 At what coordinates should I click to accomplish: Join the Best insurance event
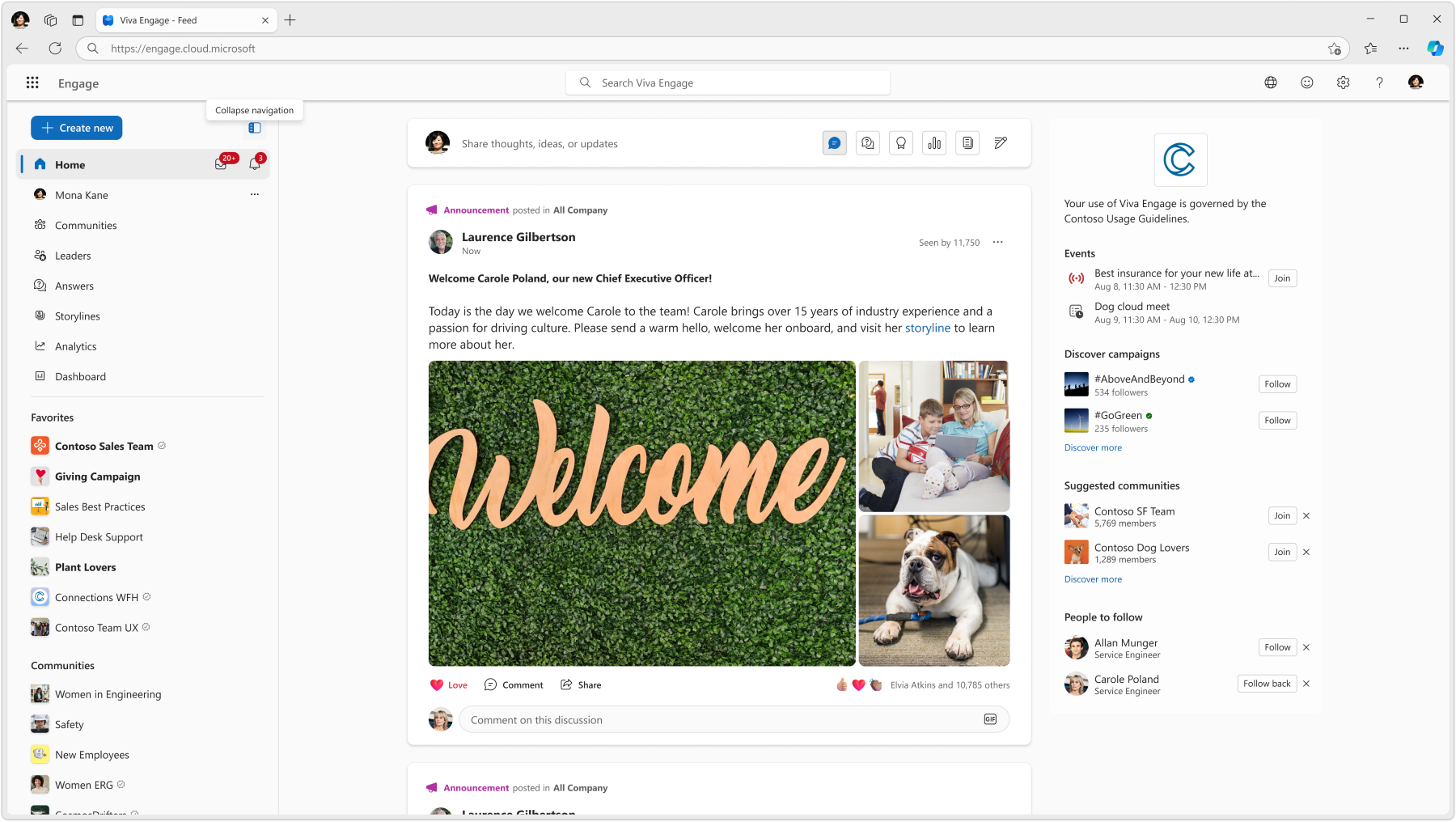1282,278
